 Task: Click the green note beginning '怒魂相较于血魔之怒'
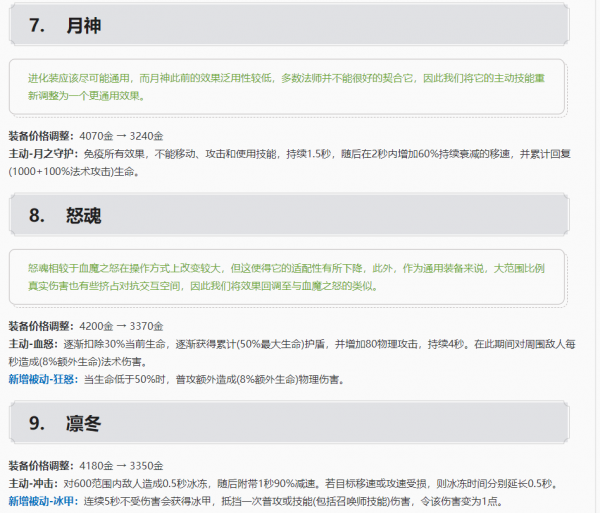pos(286,277)
